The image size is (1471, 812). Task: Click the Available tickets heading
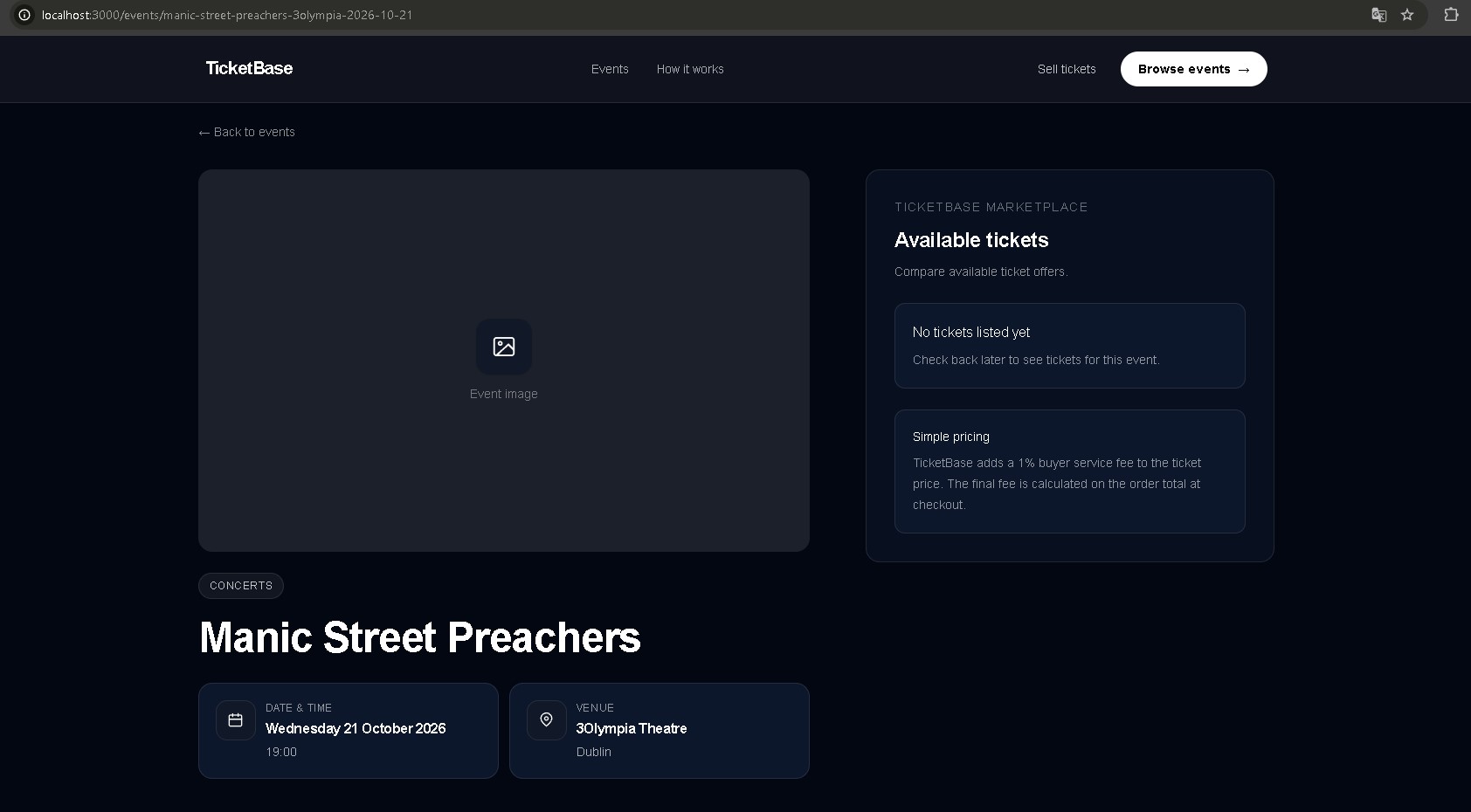971,240
